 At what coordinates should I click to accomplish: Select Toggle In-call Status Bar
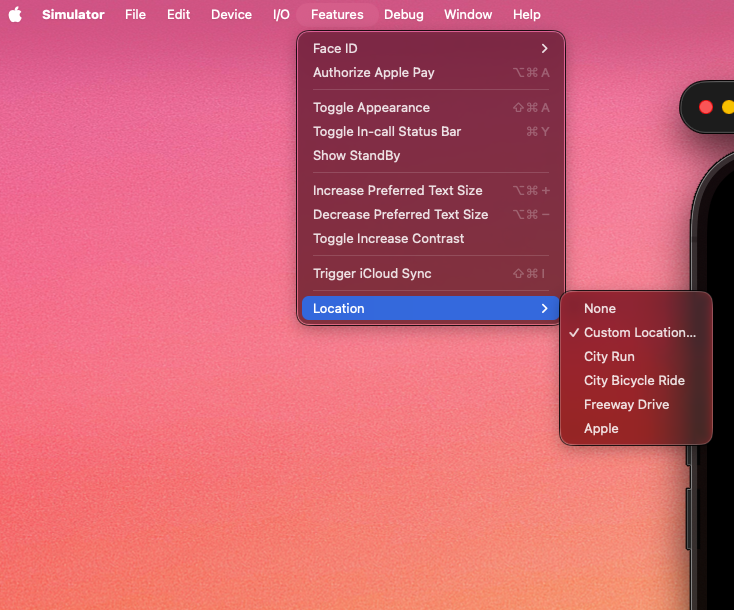pos(431,132)
